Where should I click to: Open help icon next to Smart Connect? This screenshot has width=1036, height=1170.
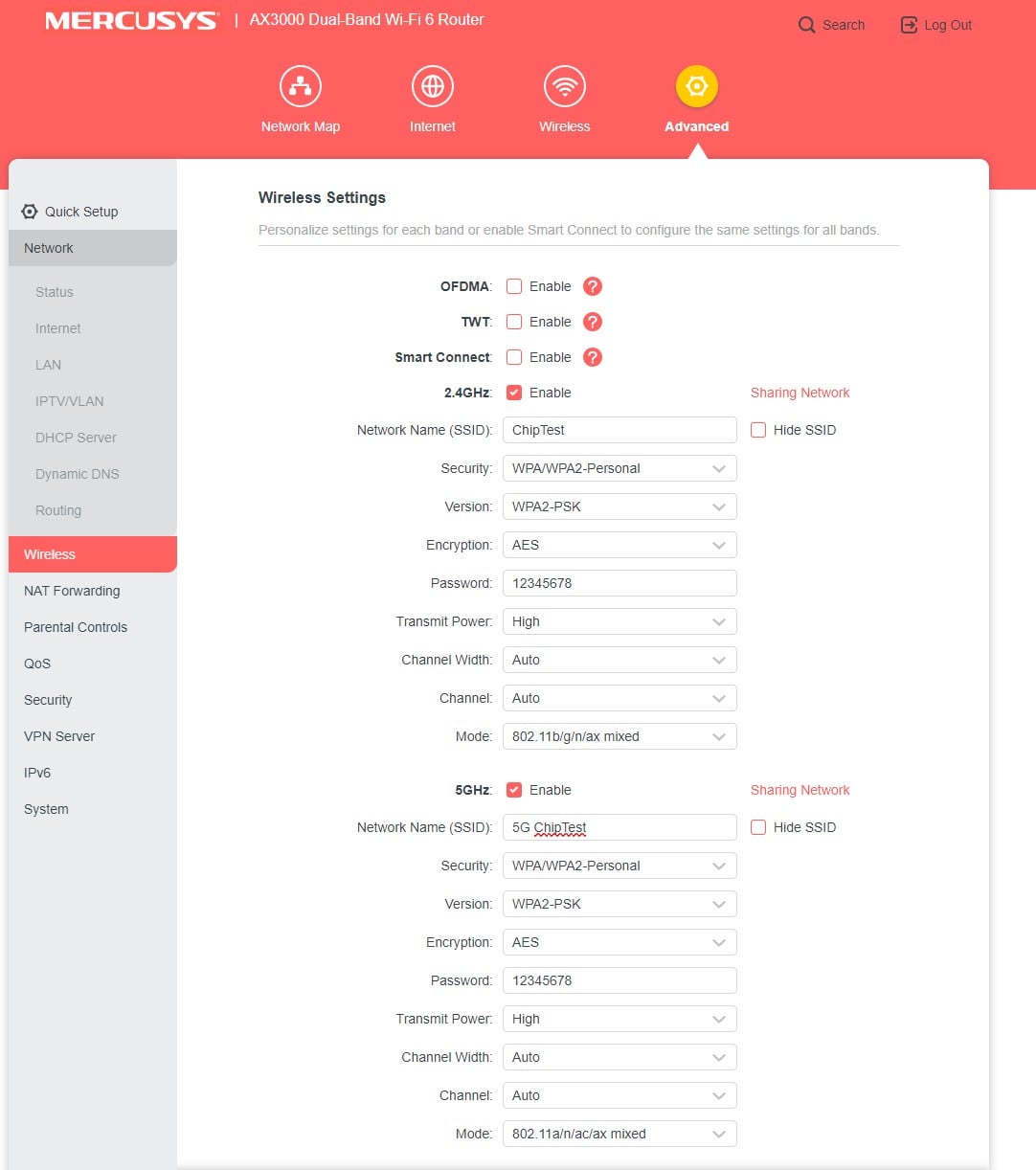593,357
